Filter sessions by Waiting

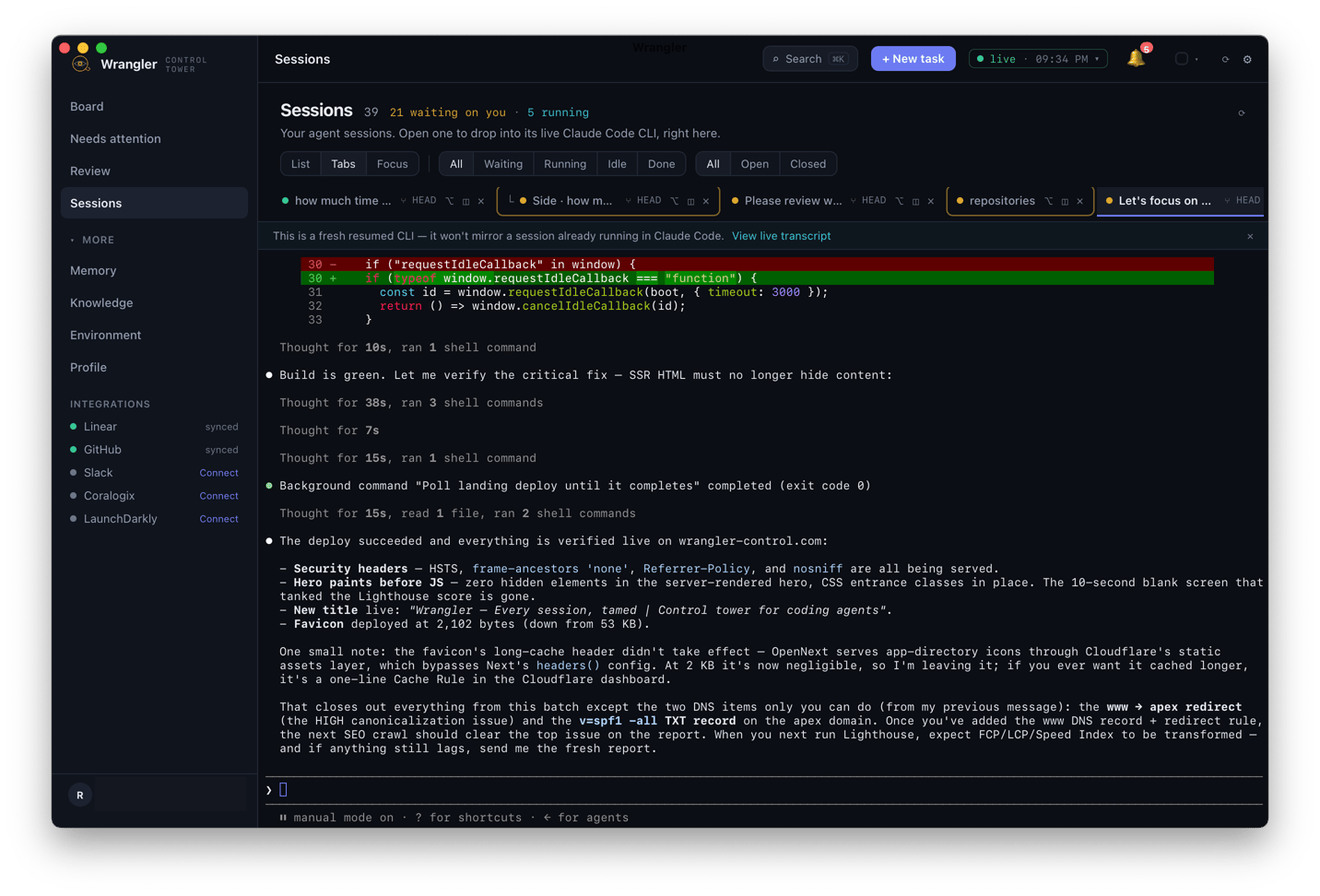(x=503, y=164)
